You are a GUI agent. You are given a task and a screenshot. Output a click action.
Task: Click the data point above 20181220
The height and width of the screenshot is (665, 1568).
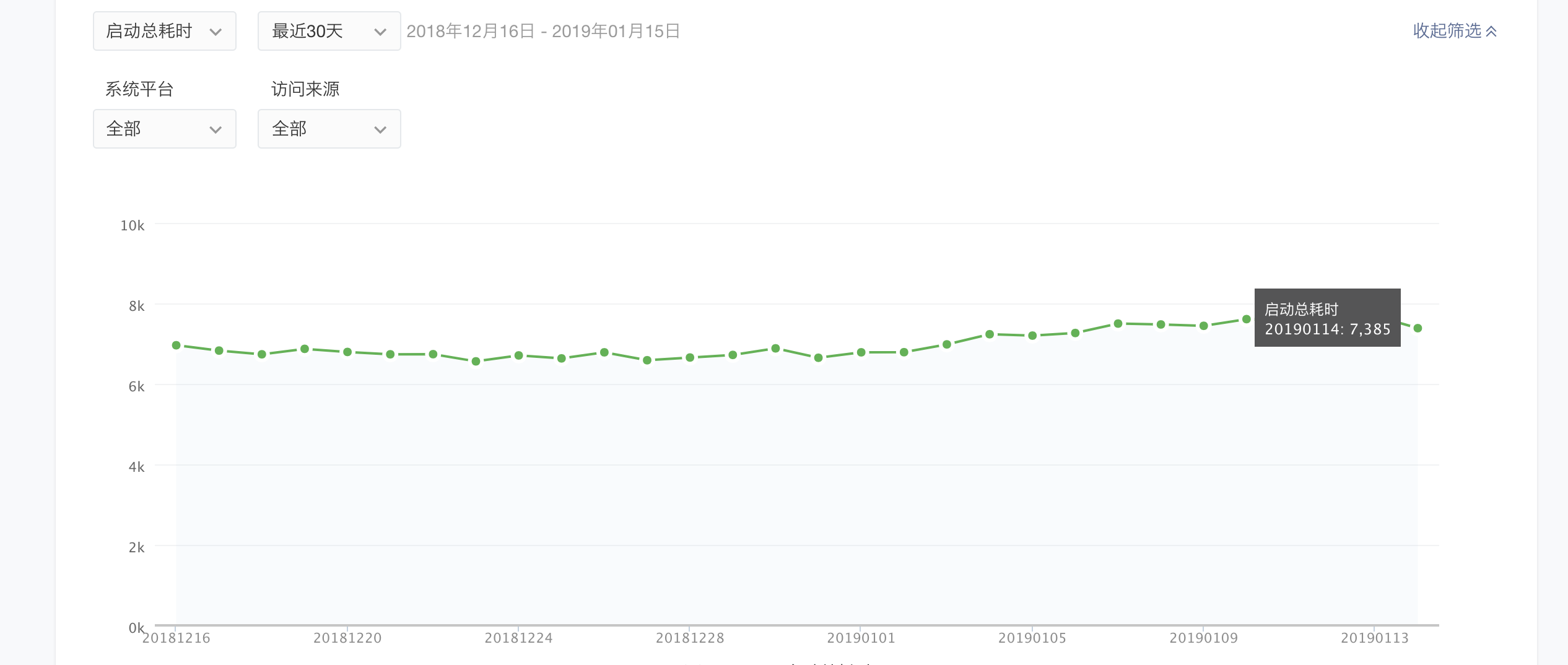(x=347, y=352)
